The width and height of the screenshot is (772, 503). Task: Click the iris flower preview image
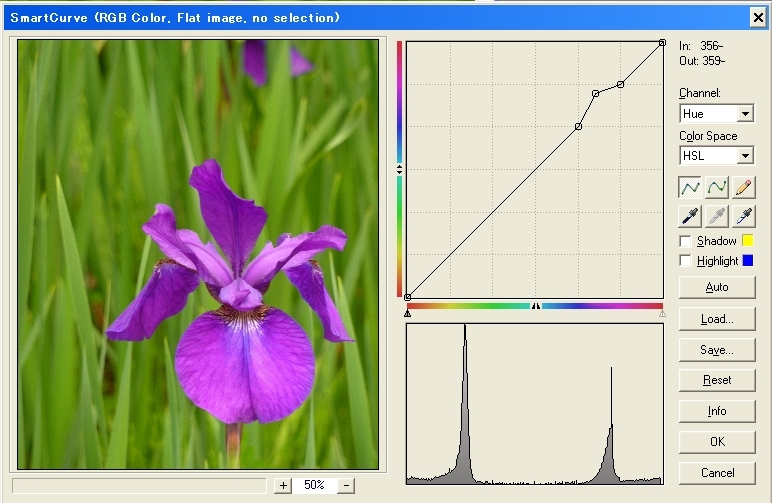coord(198,254)
